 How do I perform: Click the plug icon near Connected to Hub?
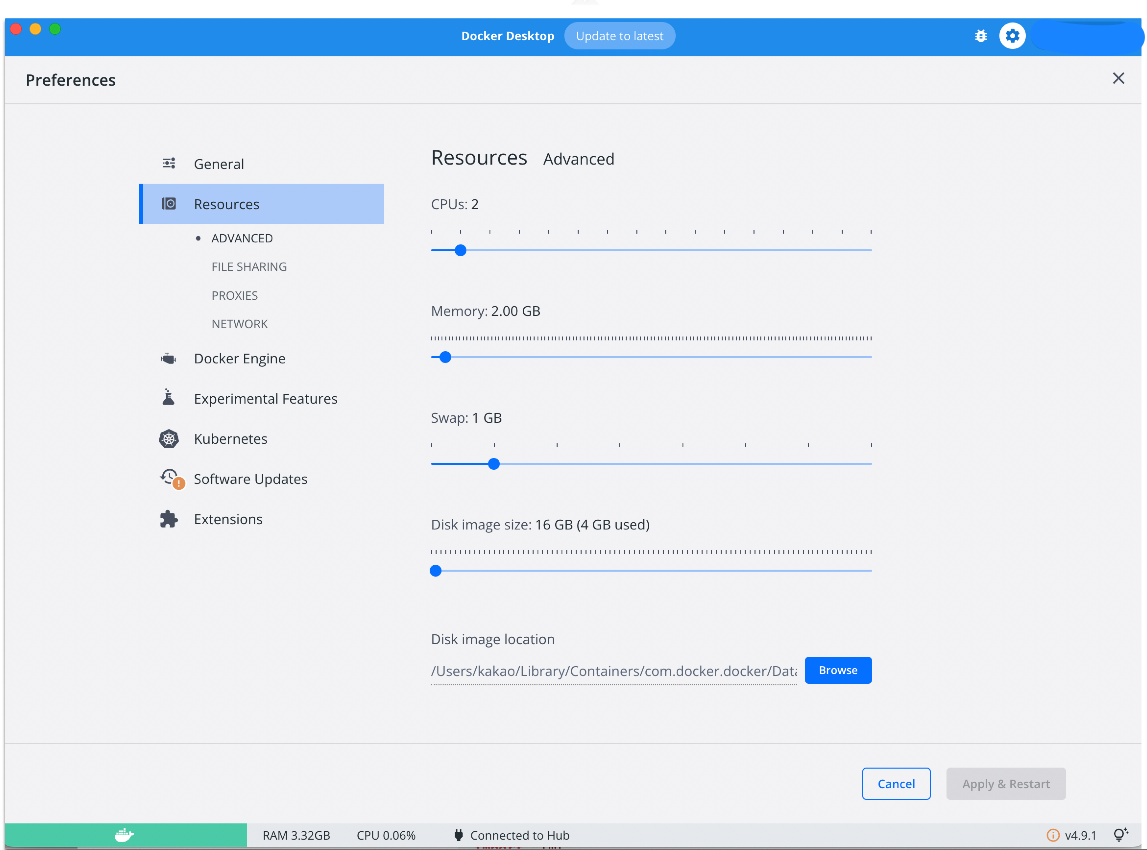click(459, 835)
